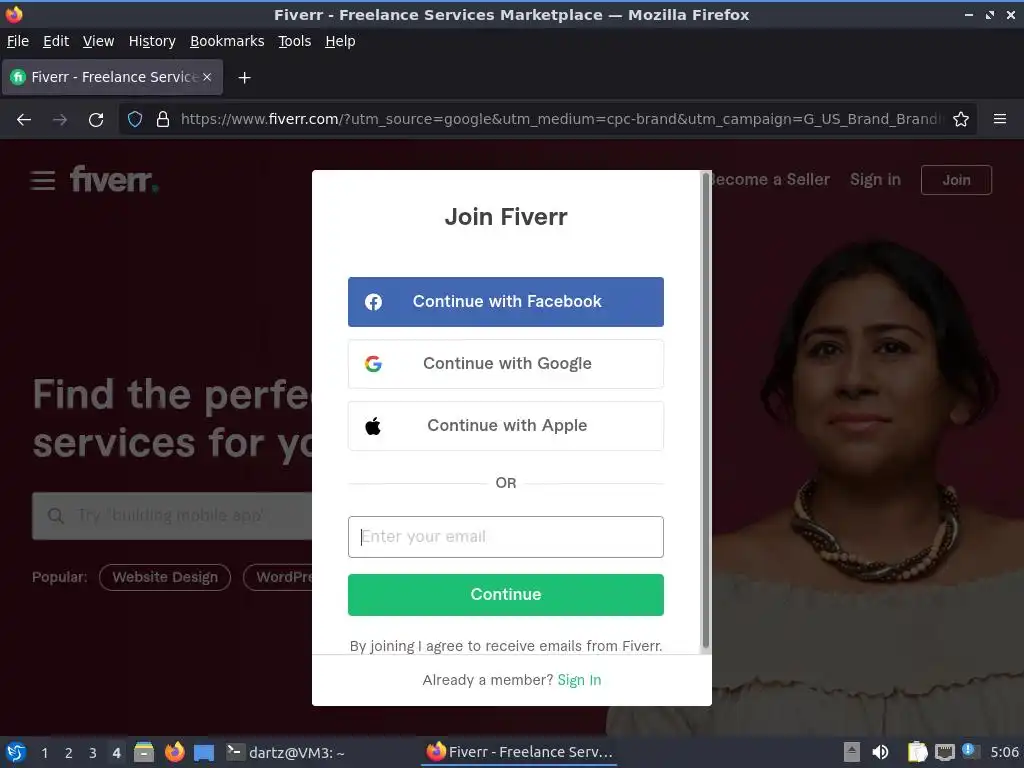
Task: Open the Tools menu
Action: (x=295, y=41)
